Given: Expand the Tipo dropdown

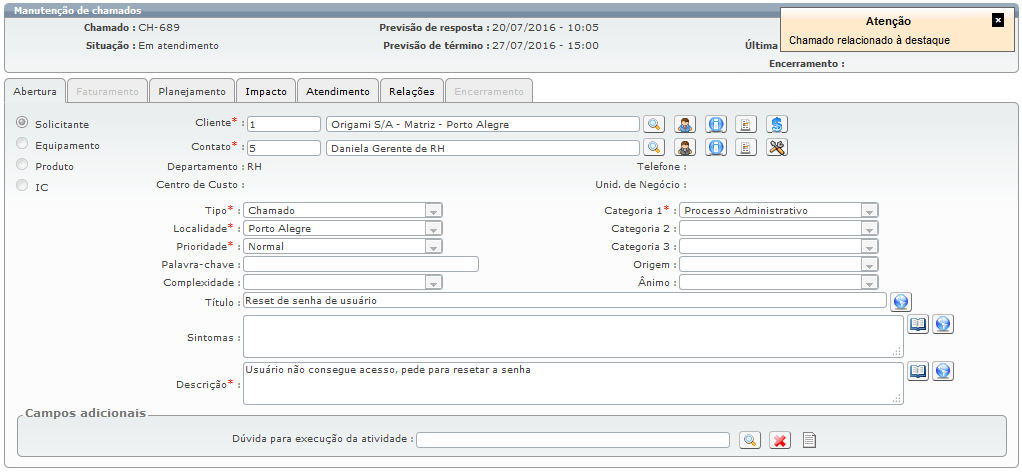Looking at the screenshot, I should (433, 211).
